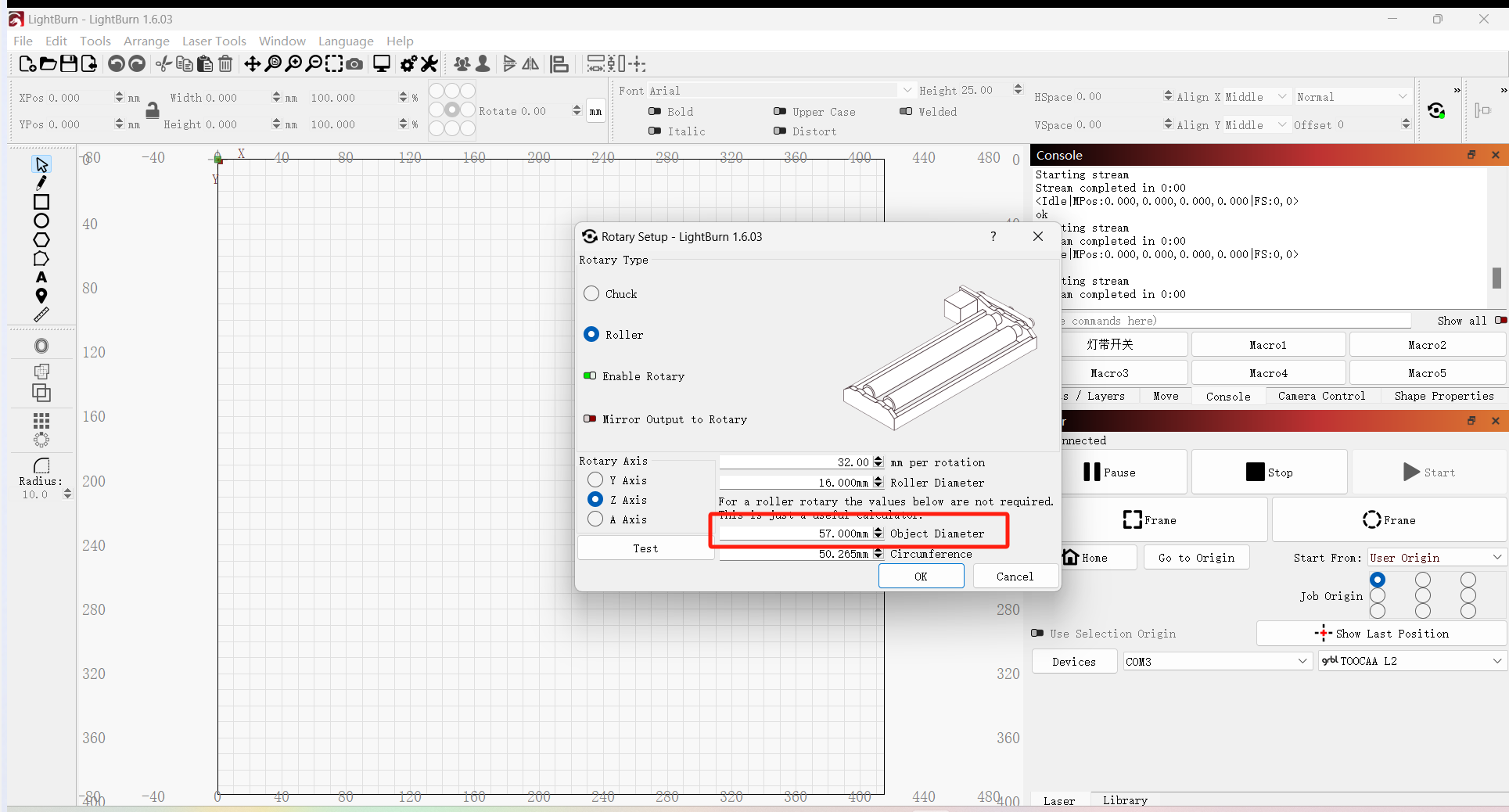Cut the selection with the scissors icon
Image resolution: width=1509 pixels, height=812 pixels.
163,64
